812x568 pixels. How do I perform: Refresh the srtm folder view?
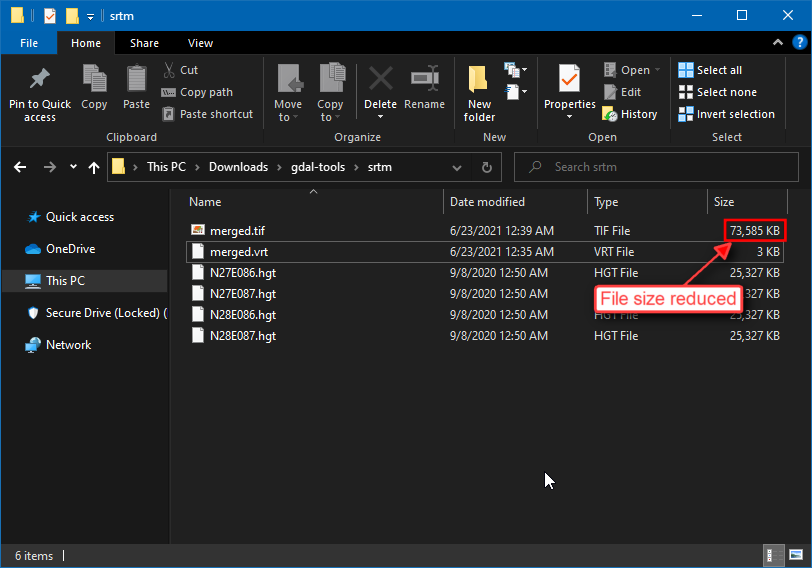(x=487, y=167)
